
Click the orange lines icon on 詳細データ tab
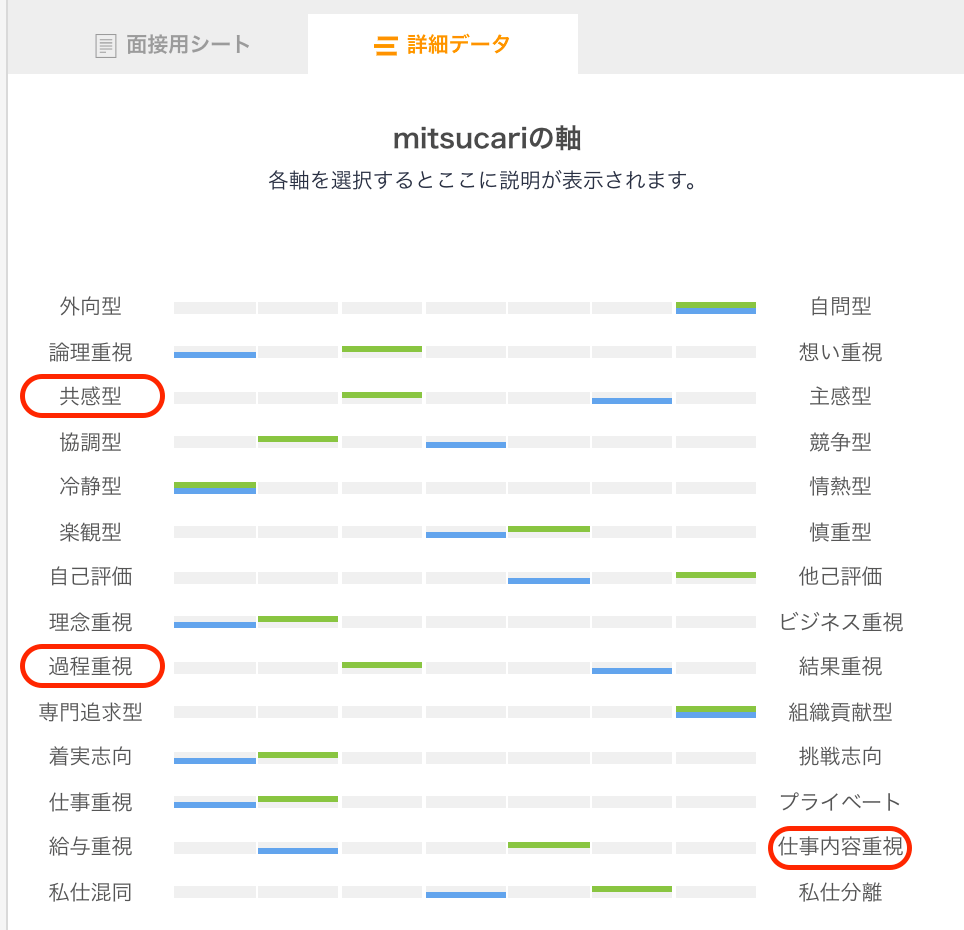[x=386, y=45]
